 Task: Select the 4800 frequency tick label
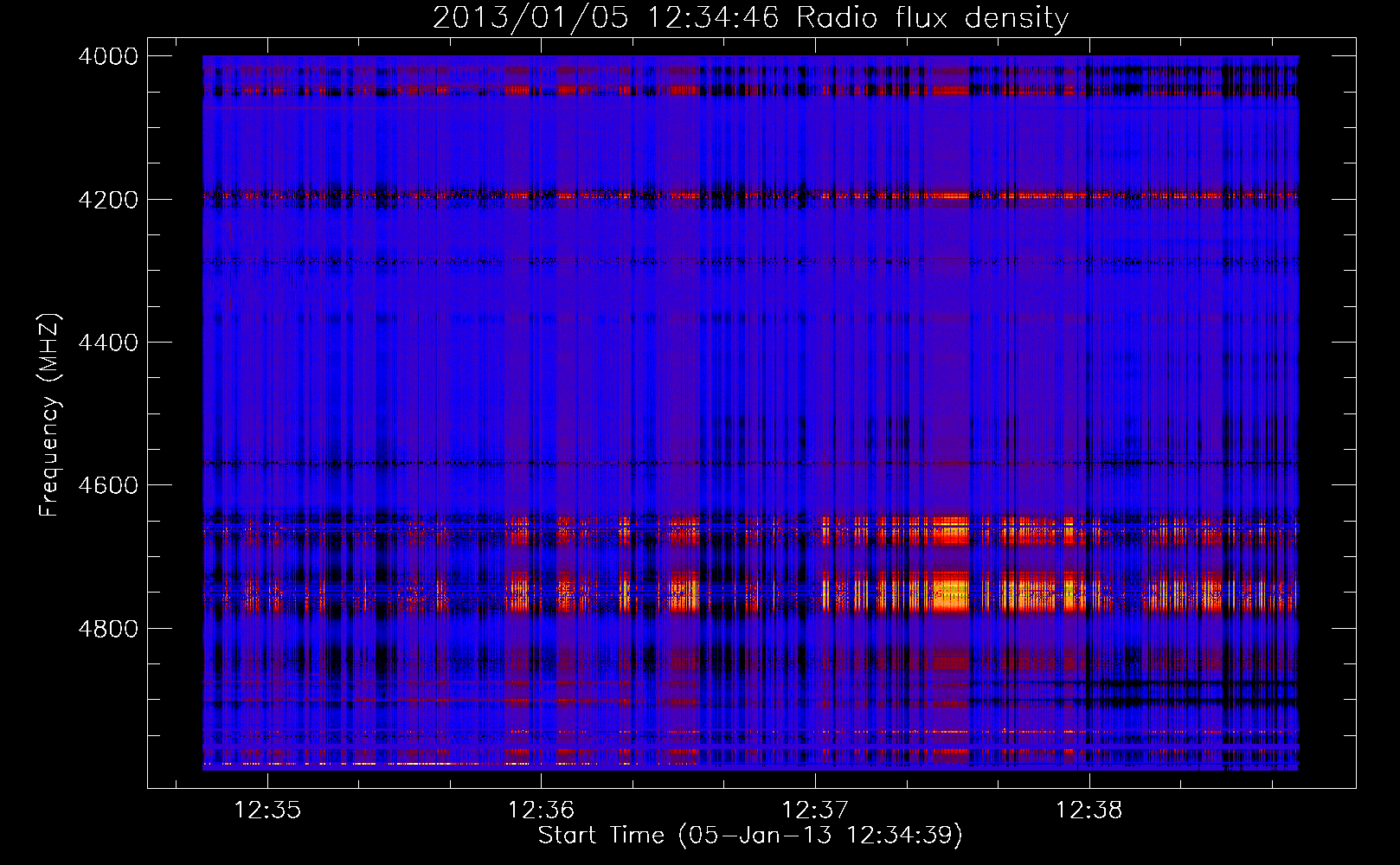click(108, 628)
